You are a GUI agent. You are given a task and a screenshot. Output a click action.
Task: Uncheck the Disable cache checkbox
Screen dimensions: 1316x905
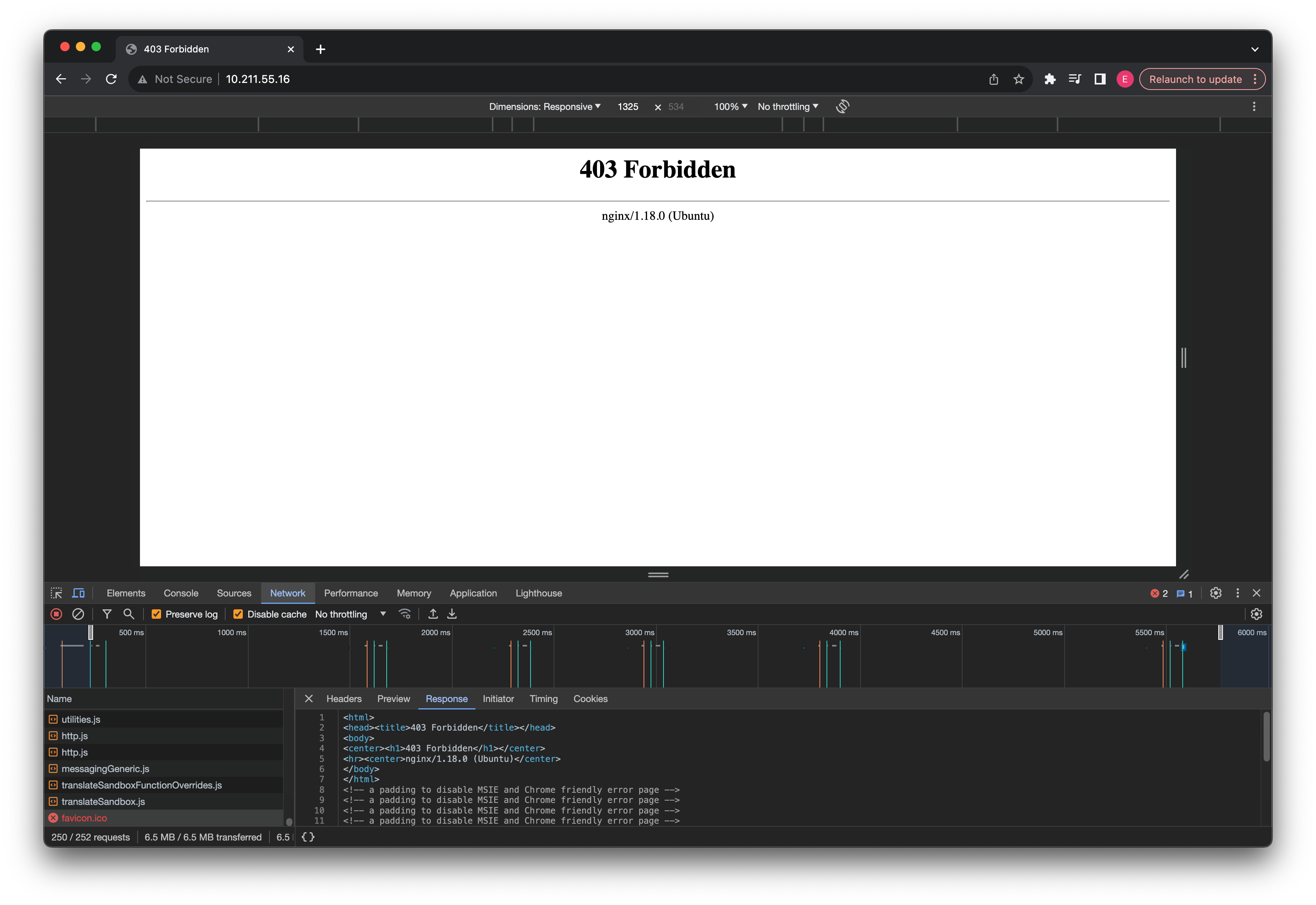point(238,614)
